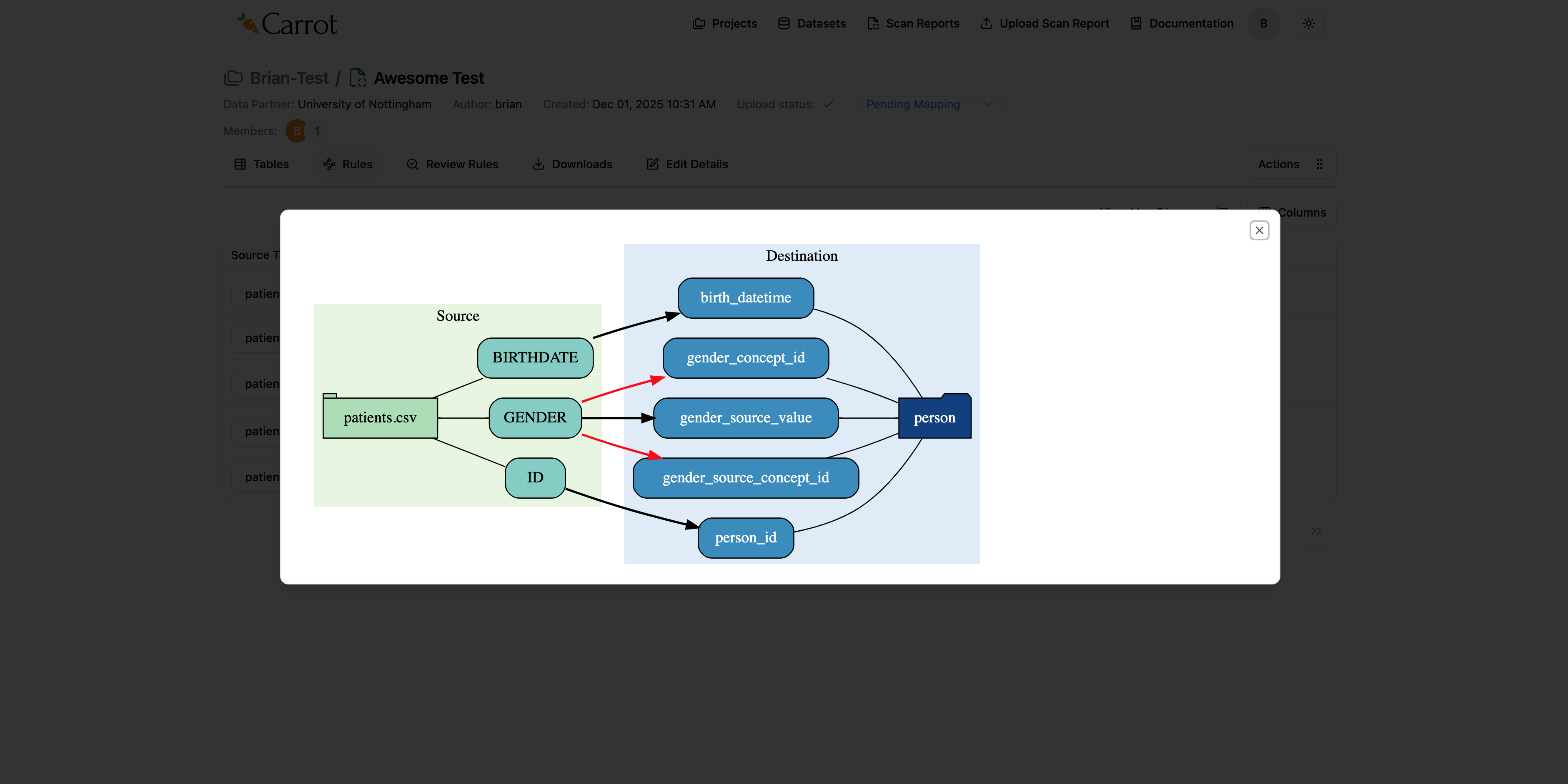Select the person table node in the diagram
Image resolution: width=1568 pixels, height=784 pixels.
(934, 418)
